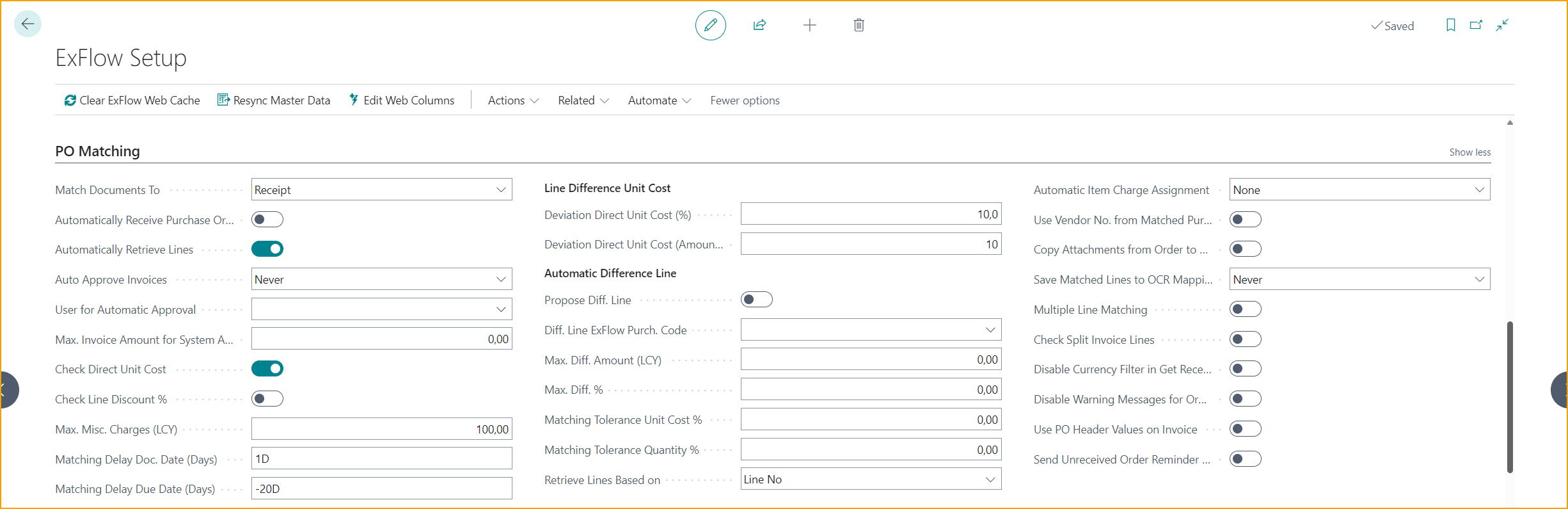The width and height of the screenshot is (1568, 509).
Task: Click Fewer options
Action: click(745, 101)
